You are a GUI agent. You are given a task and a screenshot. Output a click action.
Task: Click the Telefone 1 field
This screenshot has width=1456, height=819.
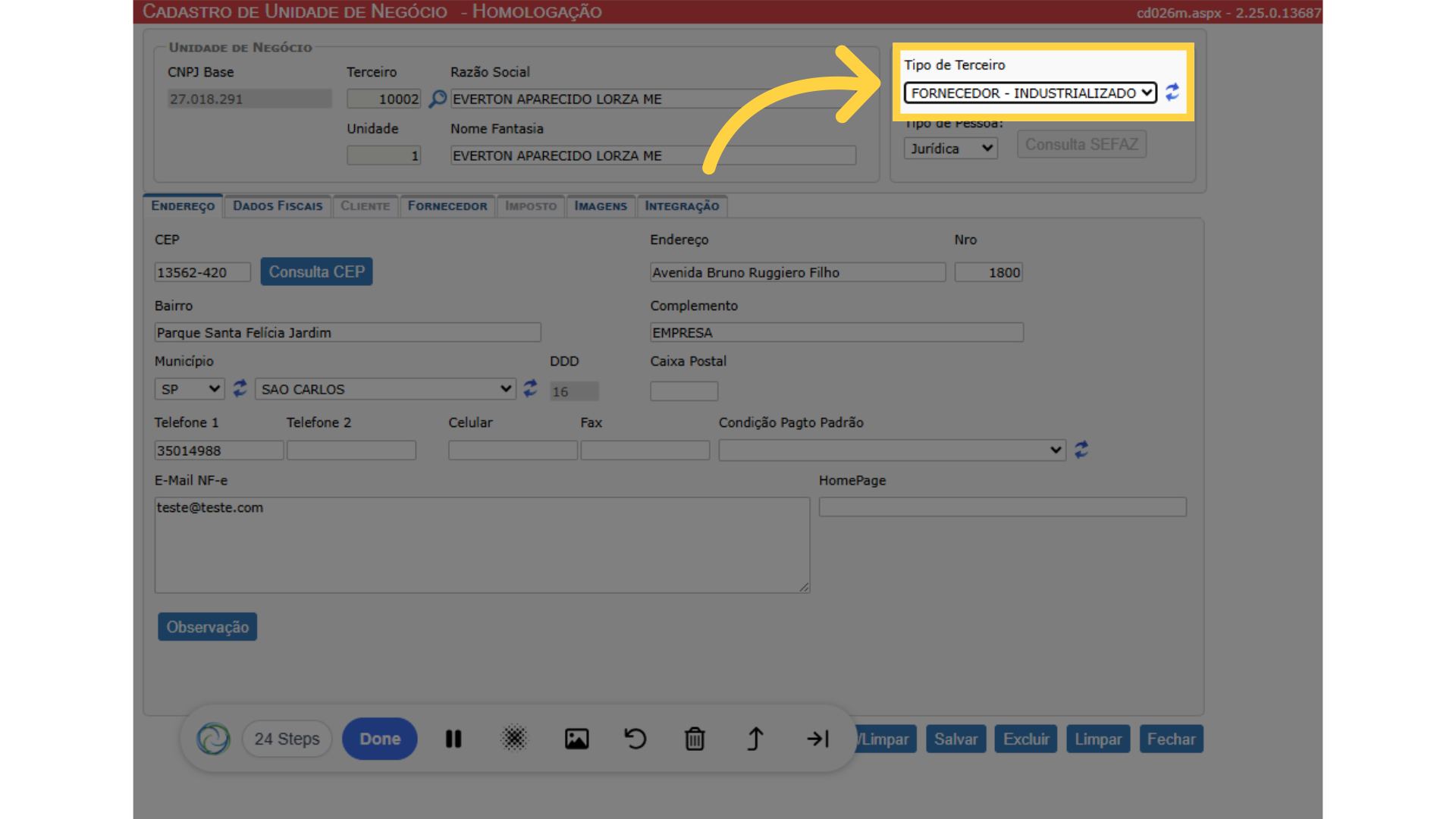point(219,450)
